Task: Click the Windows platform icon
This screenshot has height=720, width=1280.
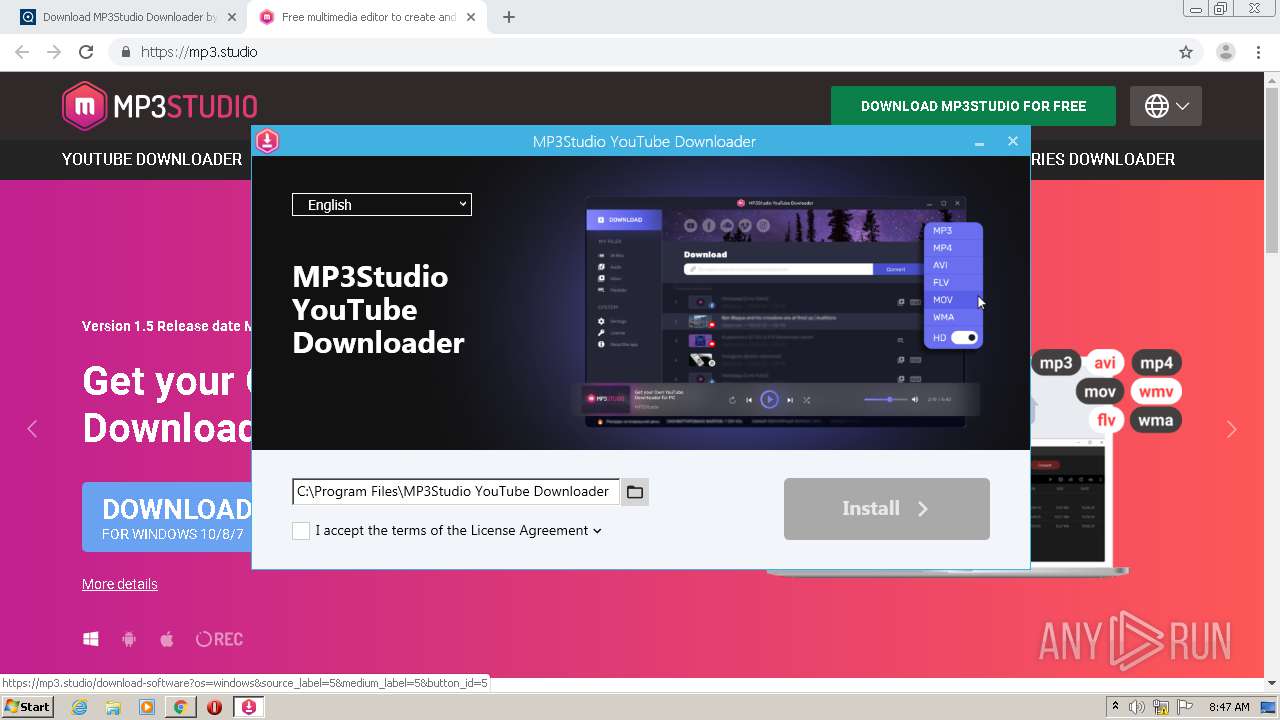Action: click(91, 639)
